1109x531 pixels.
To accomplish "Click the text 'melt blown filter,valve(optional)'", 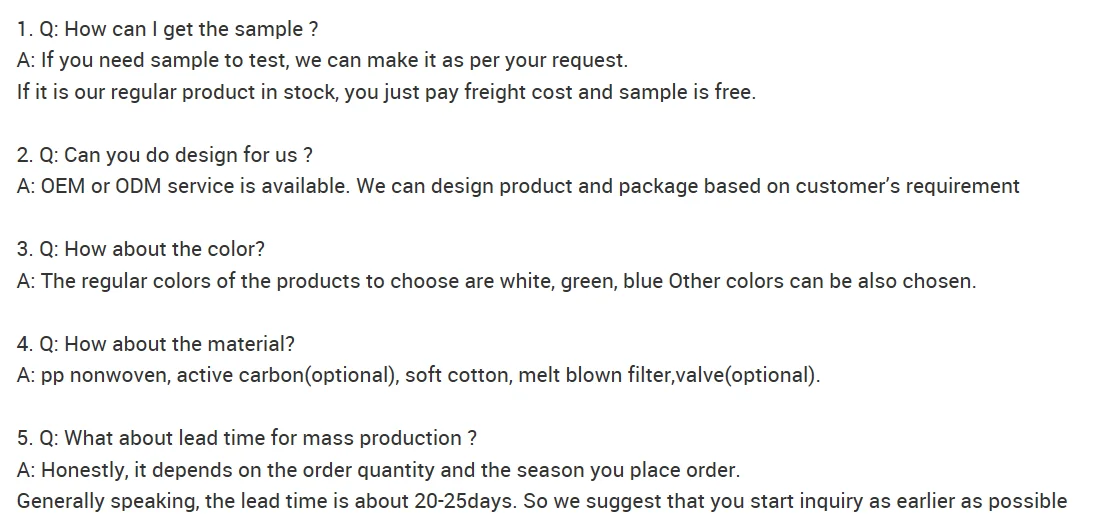I will click(669, 375).
